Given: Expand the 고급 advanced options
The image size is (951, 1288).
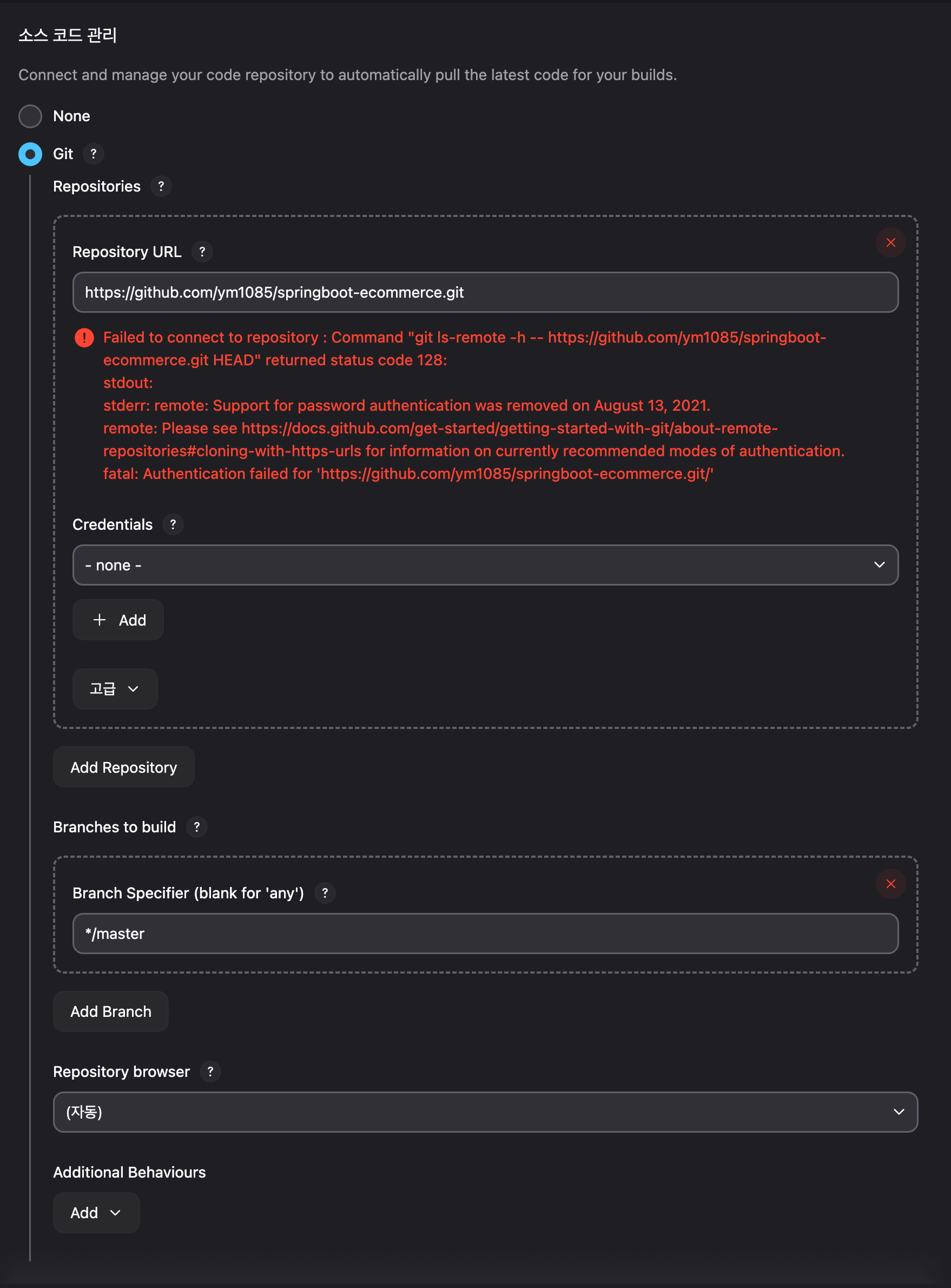Looking at the screenshot, I should 115,688.
